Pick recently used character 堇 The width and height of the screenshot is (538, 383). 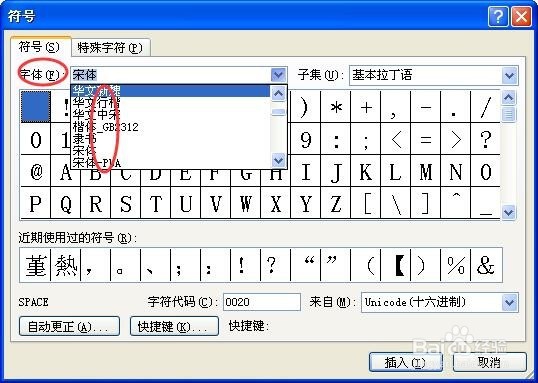tap(35, 265)
